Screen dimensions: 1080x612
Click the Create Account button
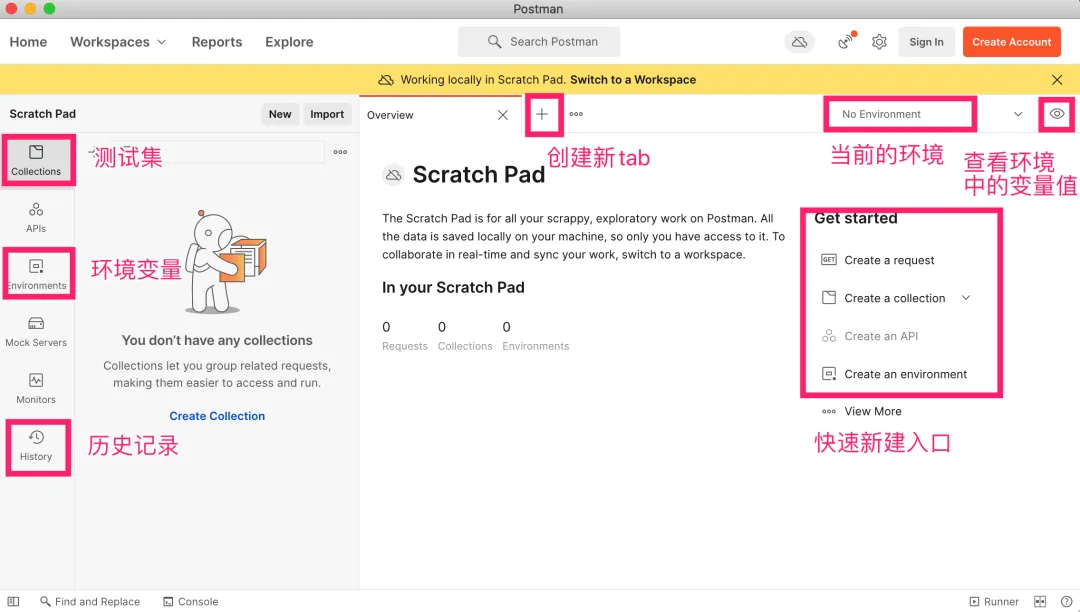[1011, 42]
